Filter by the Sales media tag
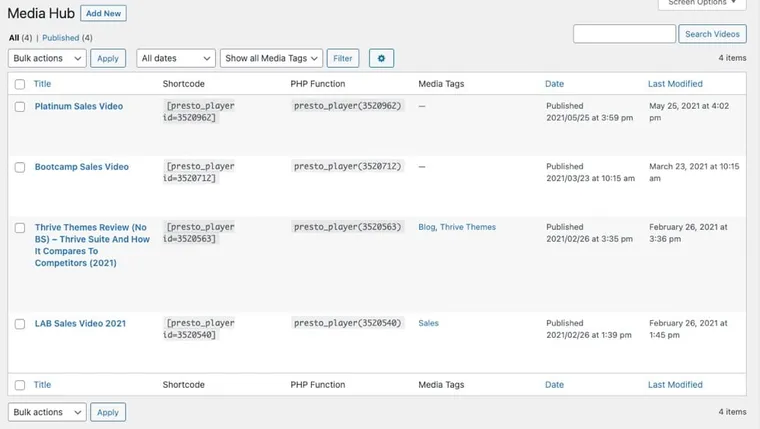This screenshot has width=760, height=429. (428, 323)
